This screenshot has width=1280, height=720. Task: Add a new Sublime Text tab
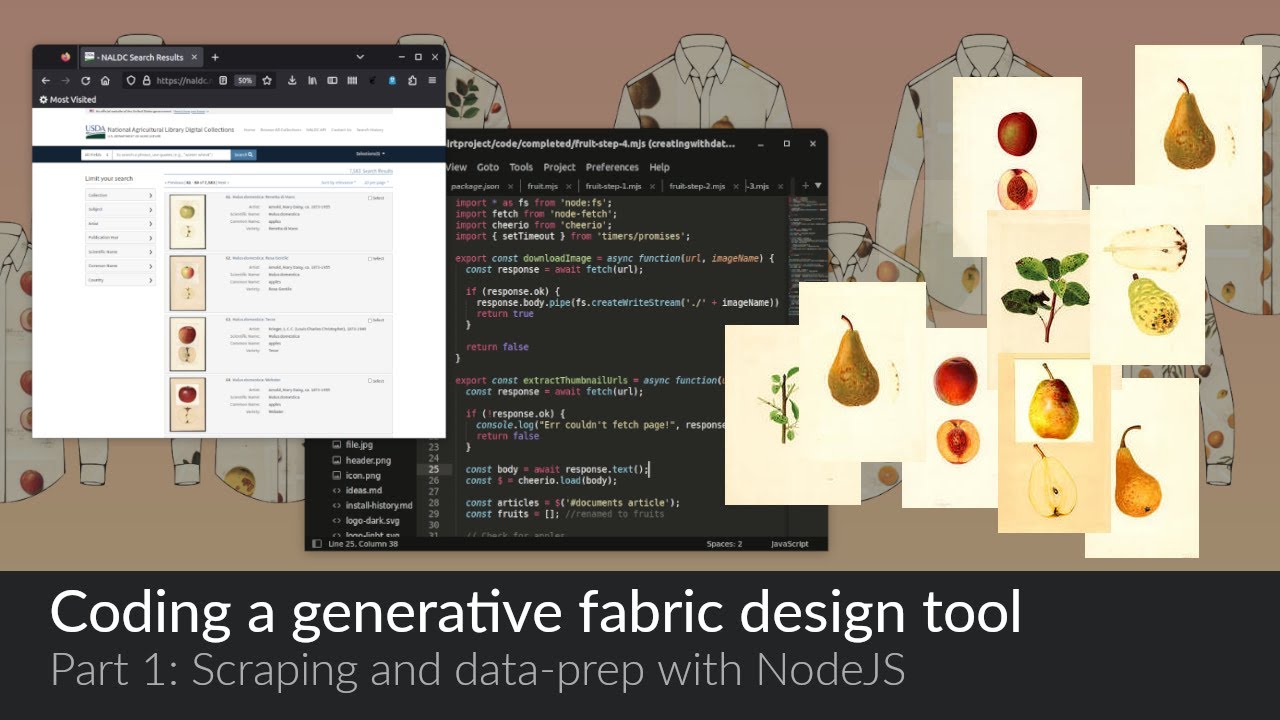pos(805,186)
